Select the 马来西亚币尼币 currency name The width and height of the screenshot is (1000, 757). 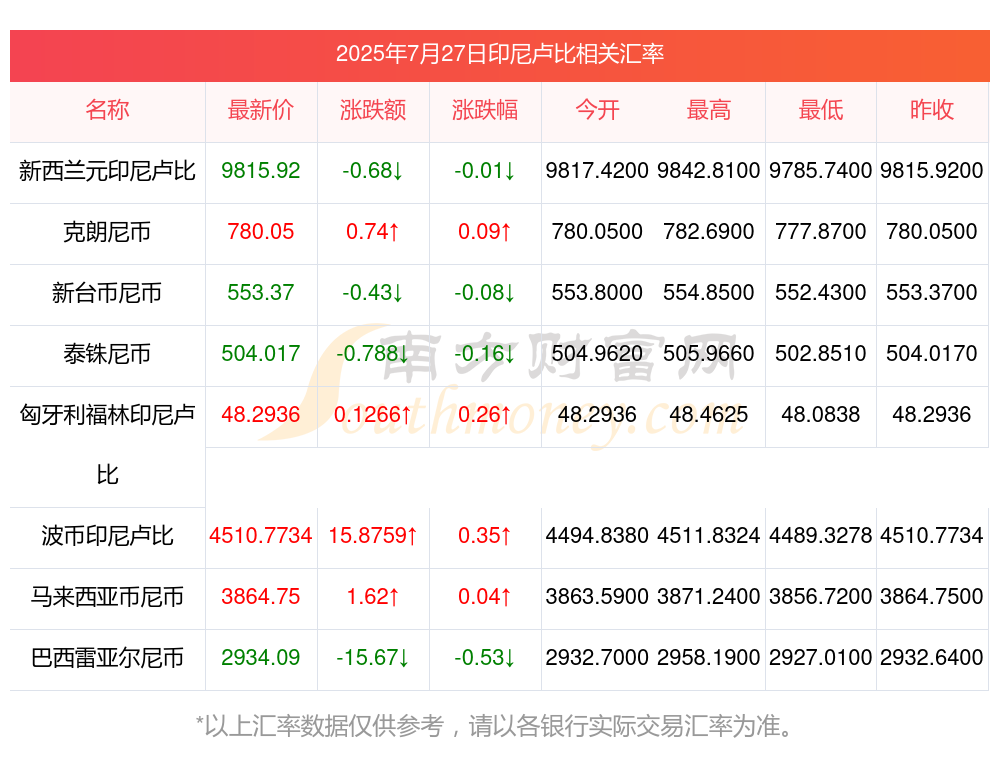[x=107, y=597]
